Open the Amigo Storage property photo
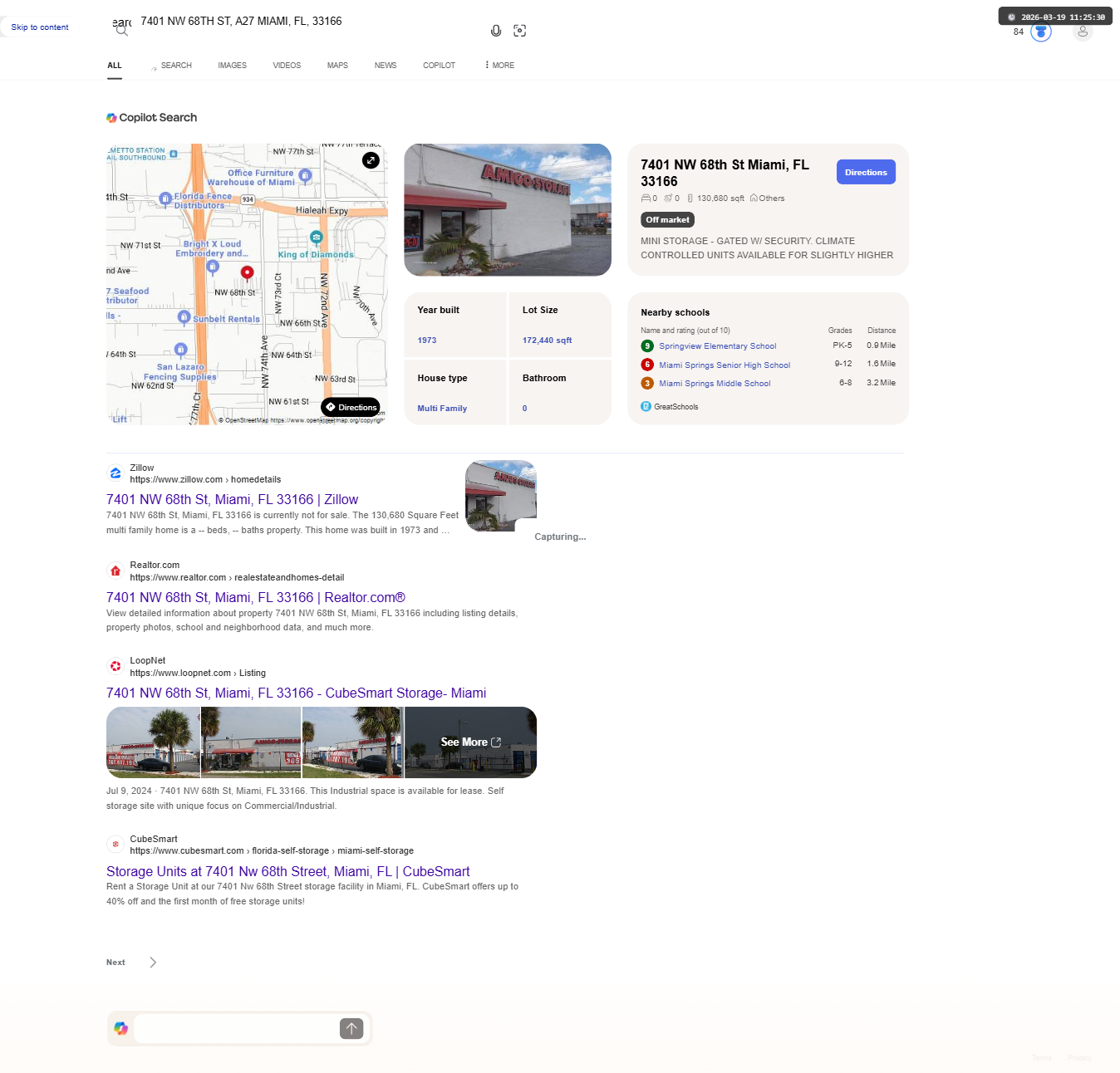 tap(508, 210)
